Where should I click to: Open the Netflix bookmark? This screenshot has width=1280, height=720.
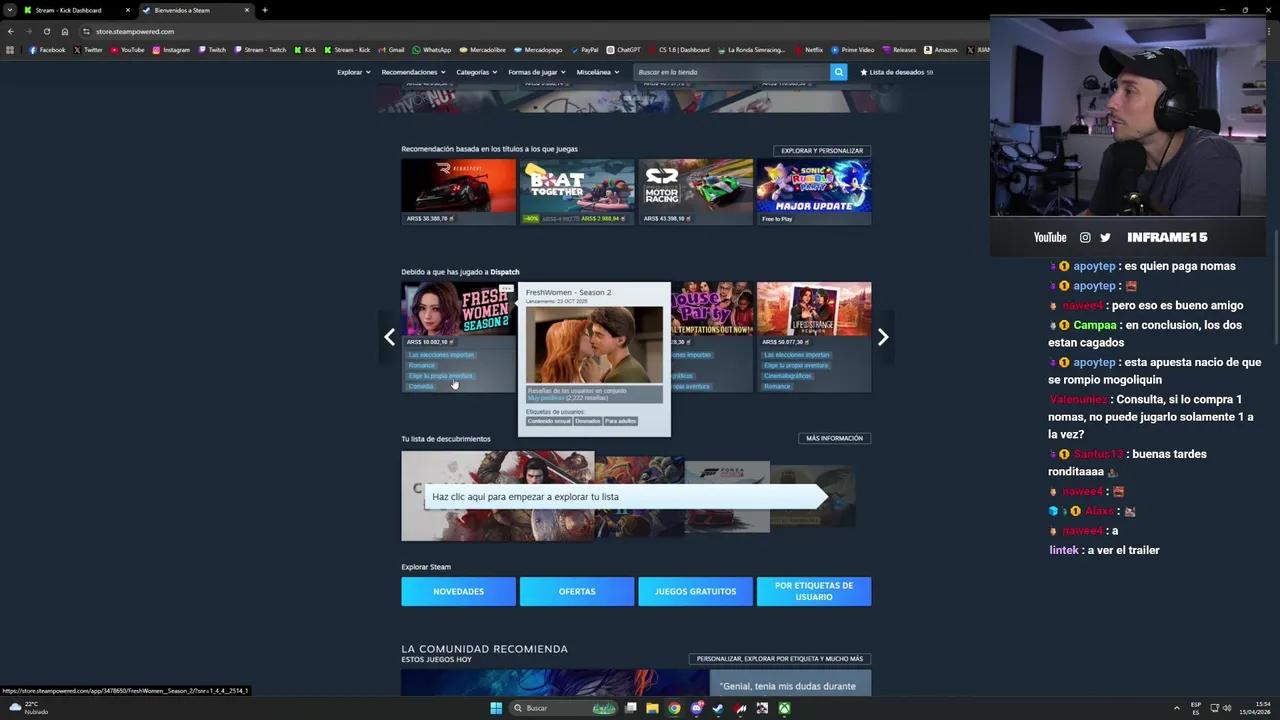tap(808, 50)
